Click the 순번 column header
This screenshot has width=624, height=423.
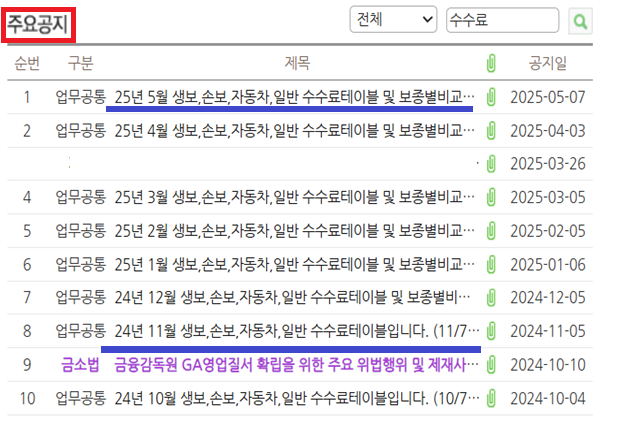tap(27, 63)
